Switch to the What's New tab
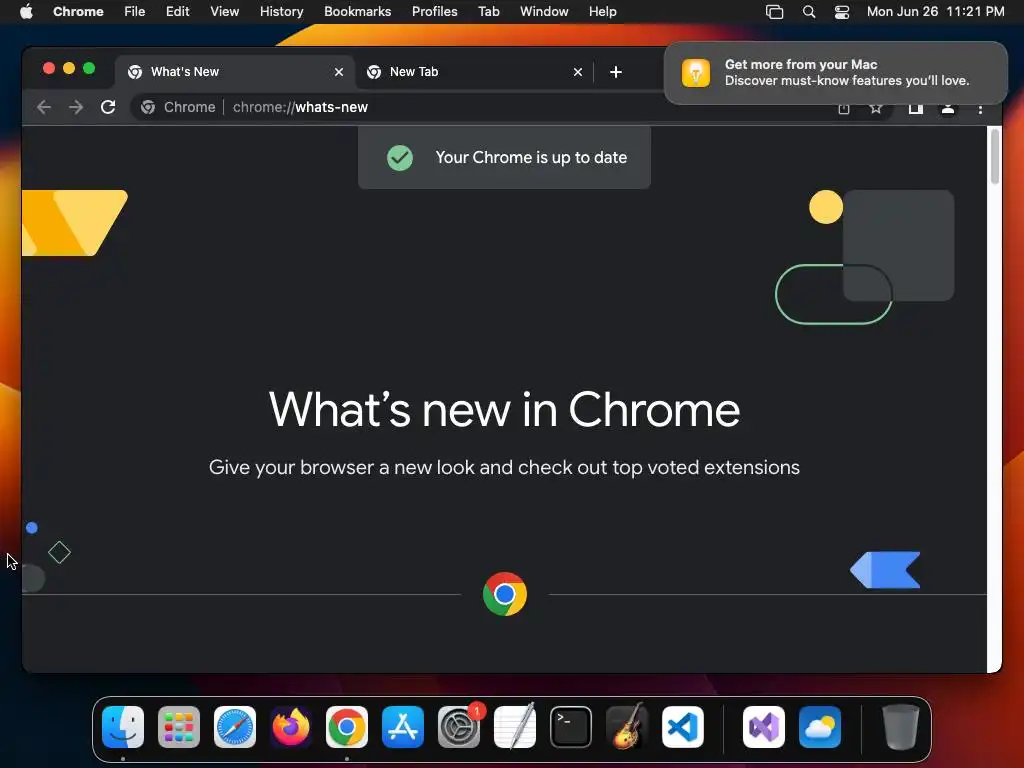The height and width of the screenshot is (768, 1024). click(235, 72)
